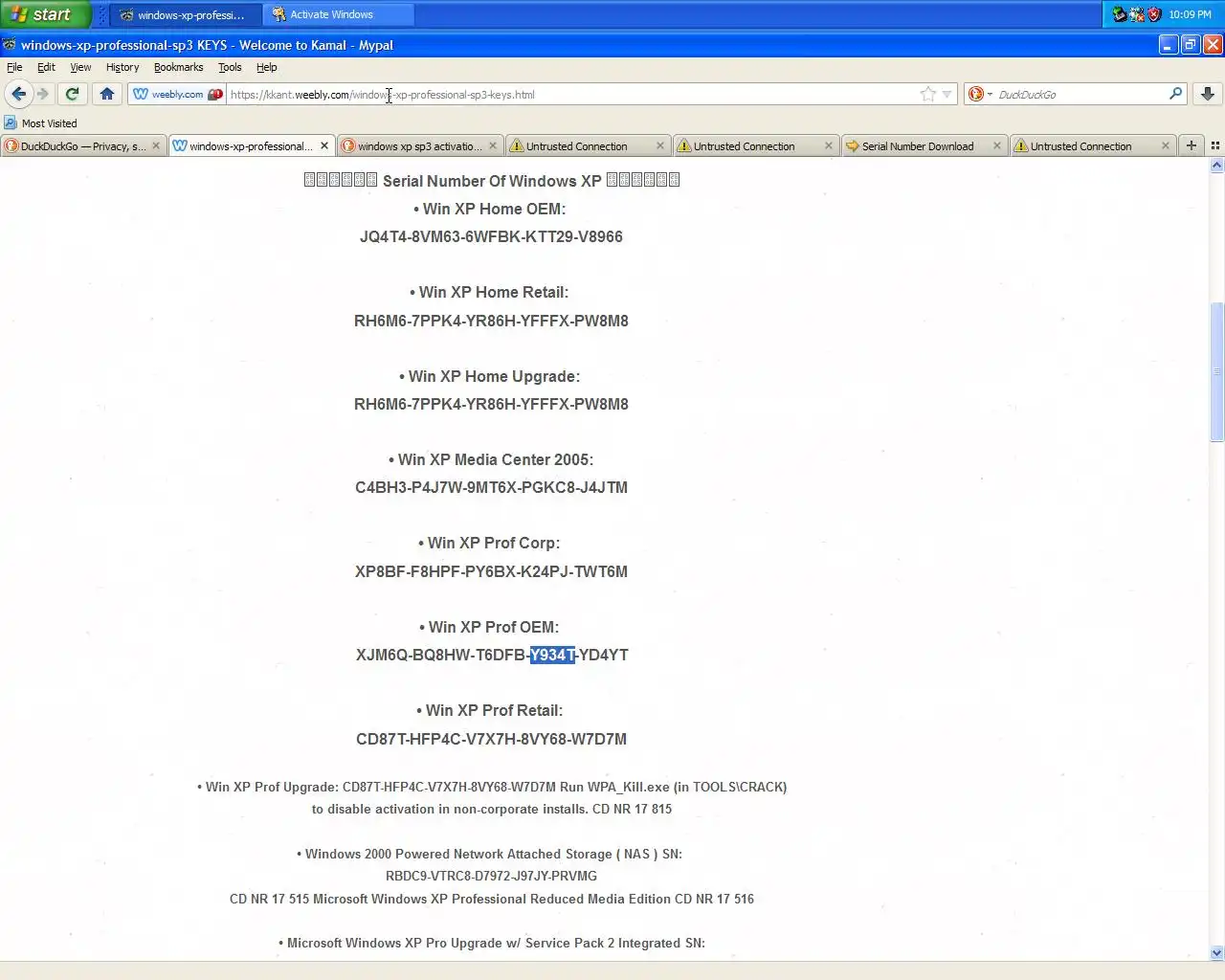
Task: Open the Most Visited bookmarks folder
Action: click(40, 122)
